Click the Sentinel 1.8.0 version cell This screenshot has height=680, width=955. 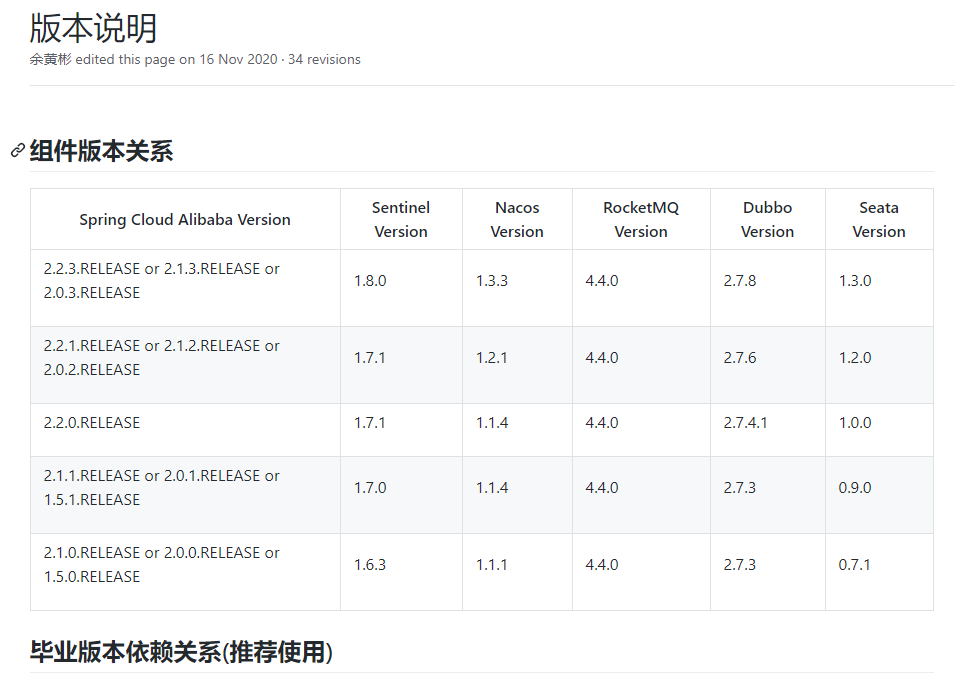[x=370, y=281]
